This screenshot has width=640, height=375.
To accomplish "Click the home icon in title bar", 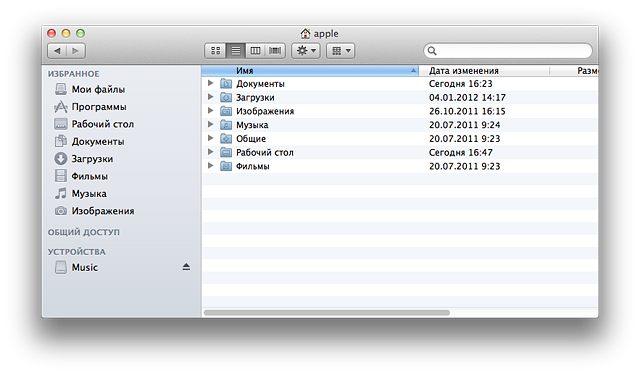I will (x=305, y=33).
